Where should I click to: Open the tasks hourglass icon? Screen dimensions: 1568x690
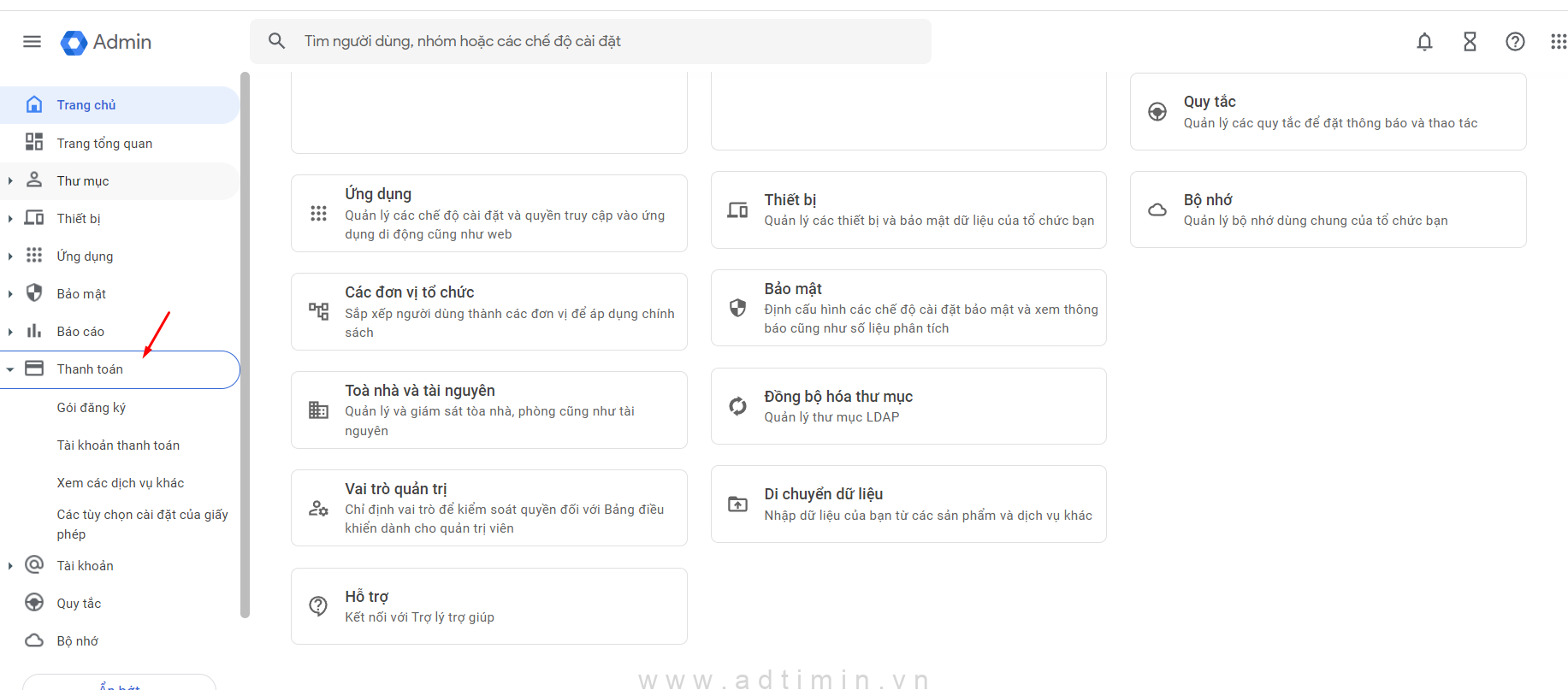click(x=1470, y=41)
